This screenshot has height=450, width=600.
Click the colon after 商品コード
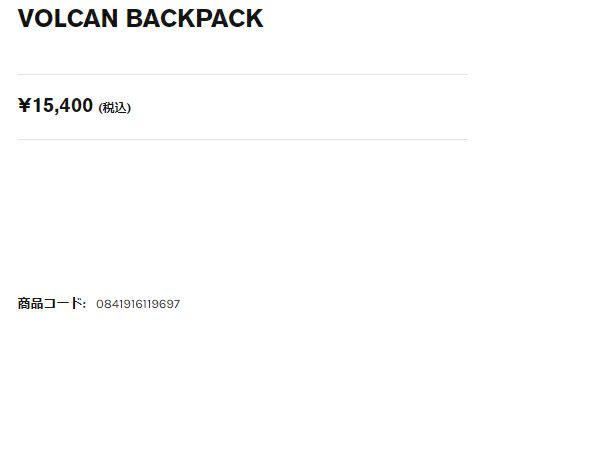(84, 304)
